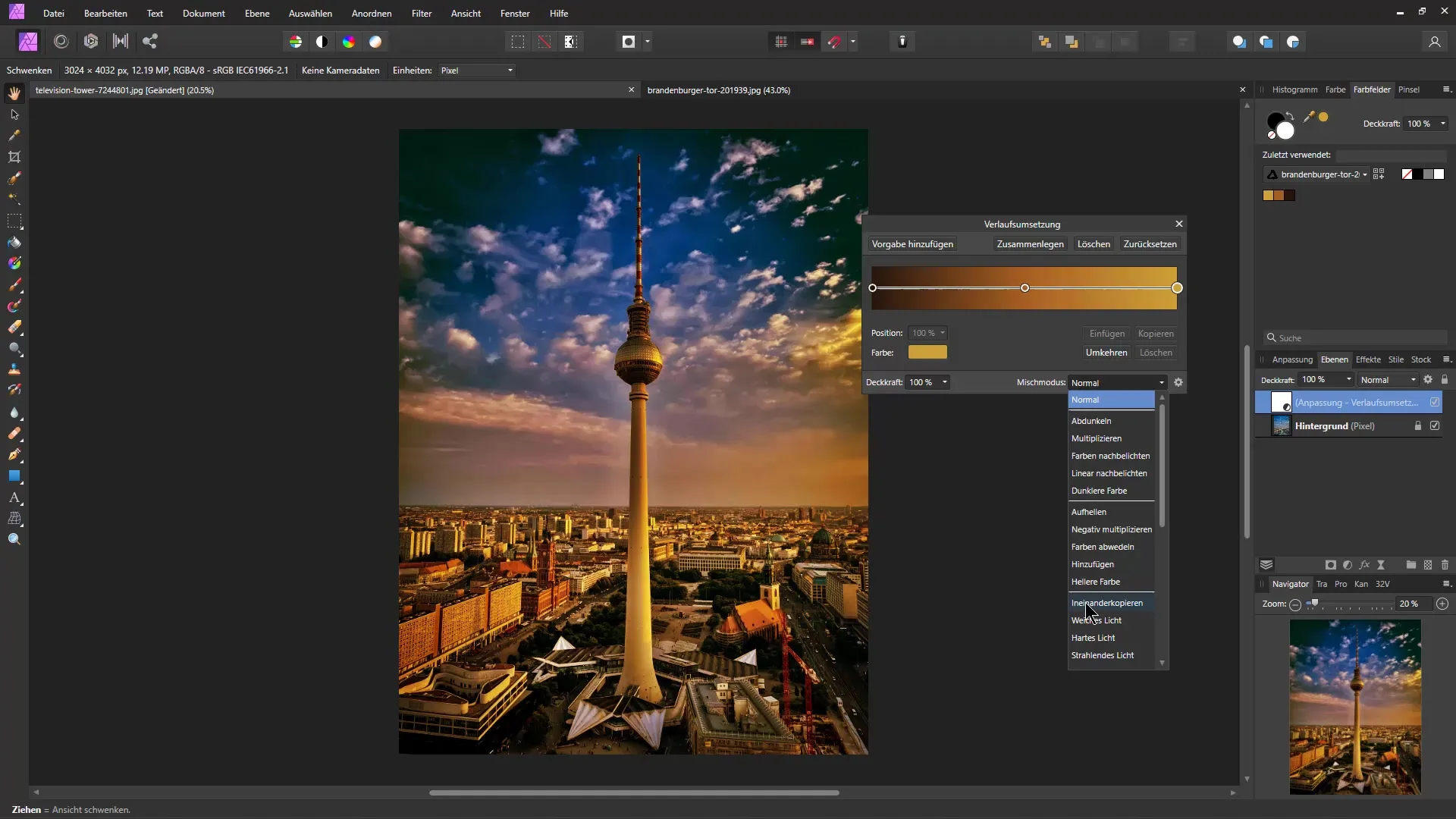Open the Einheiten Pixel dropdown

coord(476,71)
